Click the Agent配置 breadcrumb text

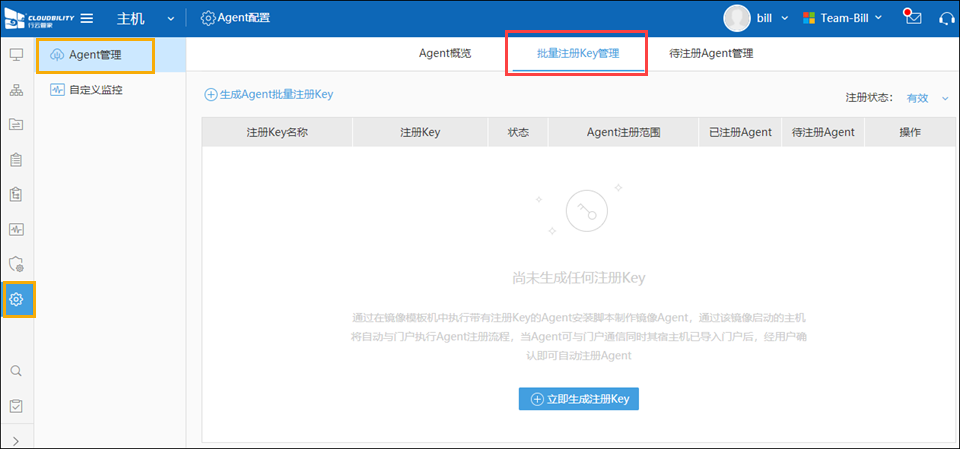point(244,18)
